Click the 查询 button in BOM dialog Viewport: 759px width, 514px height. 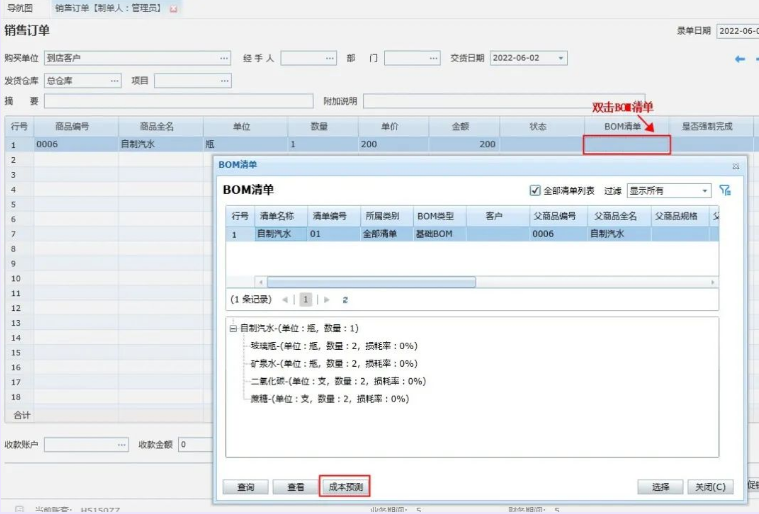click(245, 487)
